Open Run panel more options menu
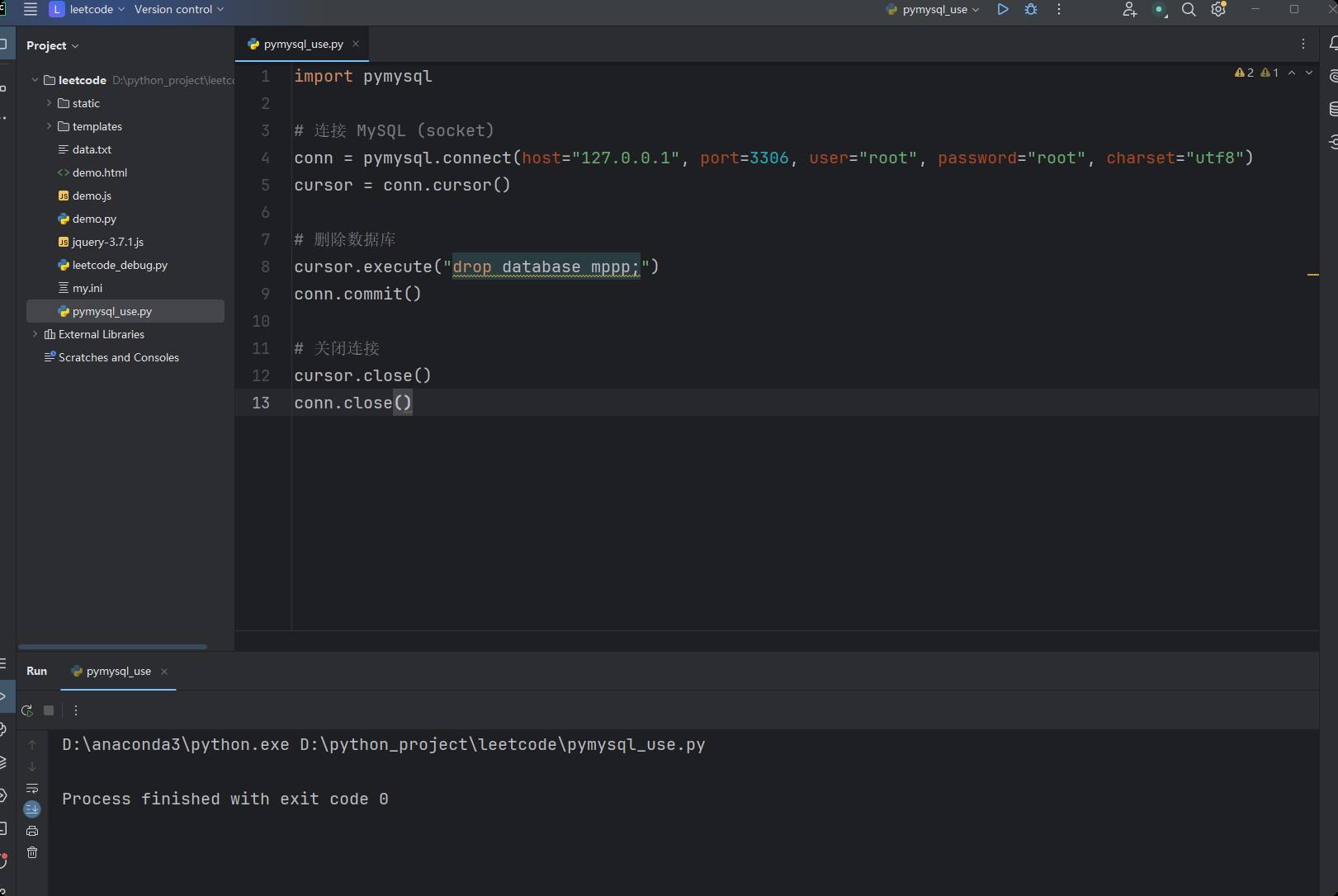The height and width of the screenshot is (896, 1338). [x=76, y=710]
